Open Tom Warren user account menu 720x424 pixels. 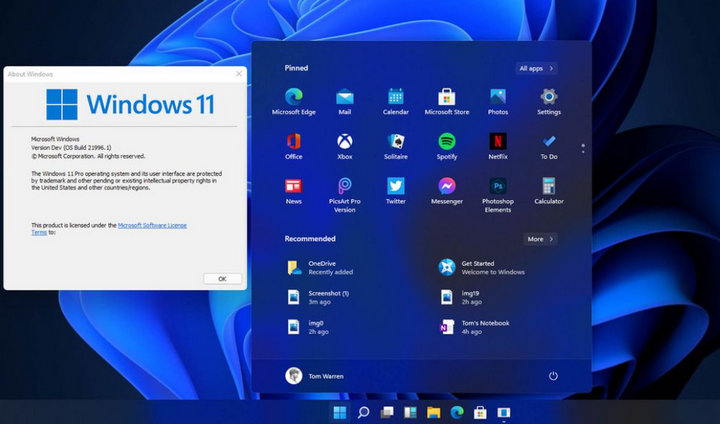(315, 376)
